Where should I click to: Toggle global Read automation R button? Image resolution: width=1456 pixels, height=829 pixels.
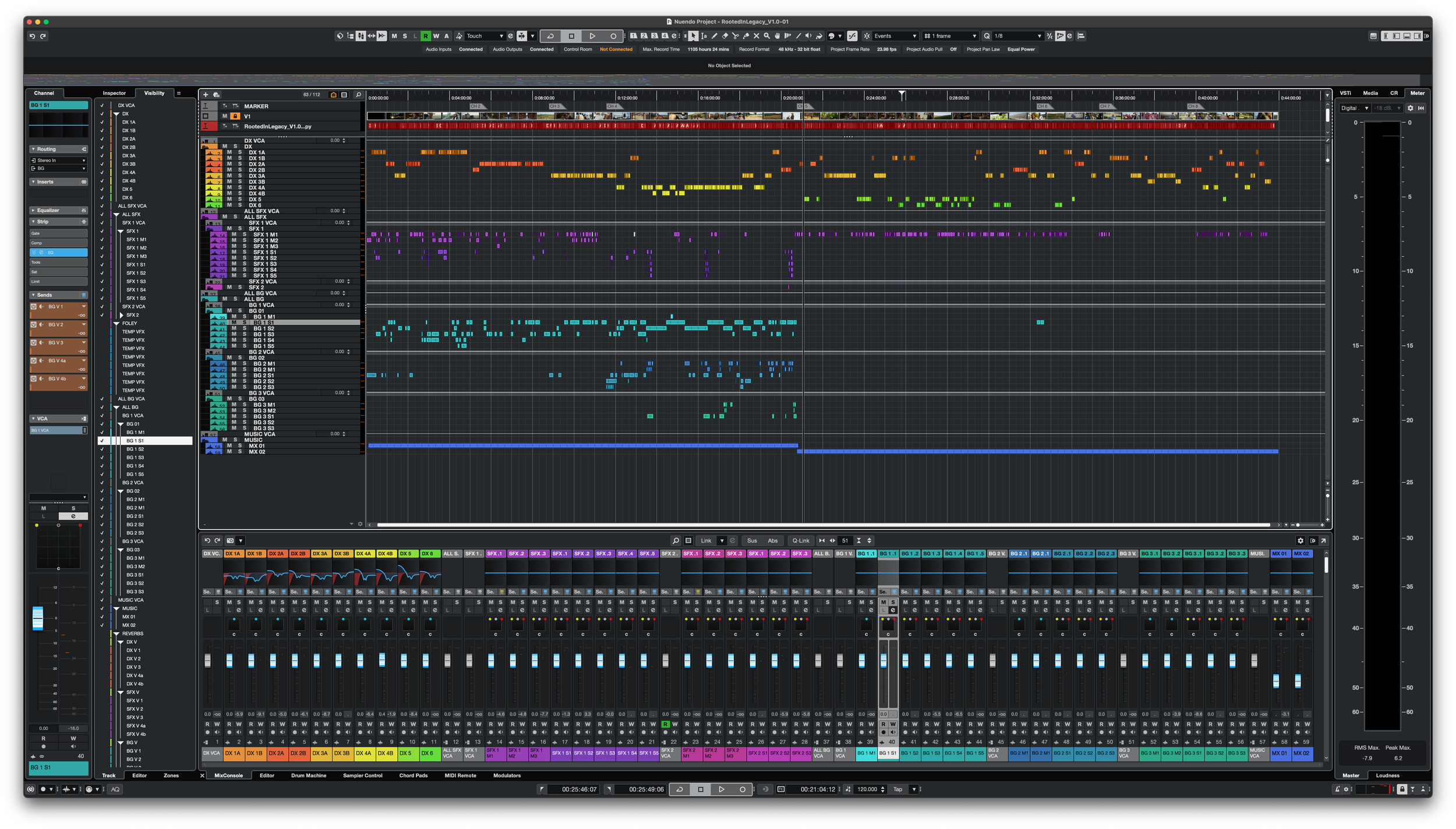425,36
